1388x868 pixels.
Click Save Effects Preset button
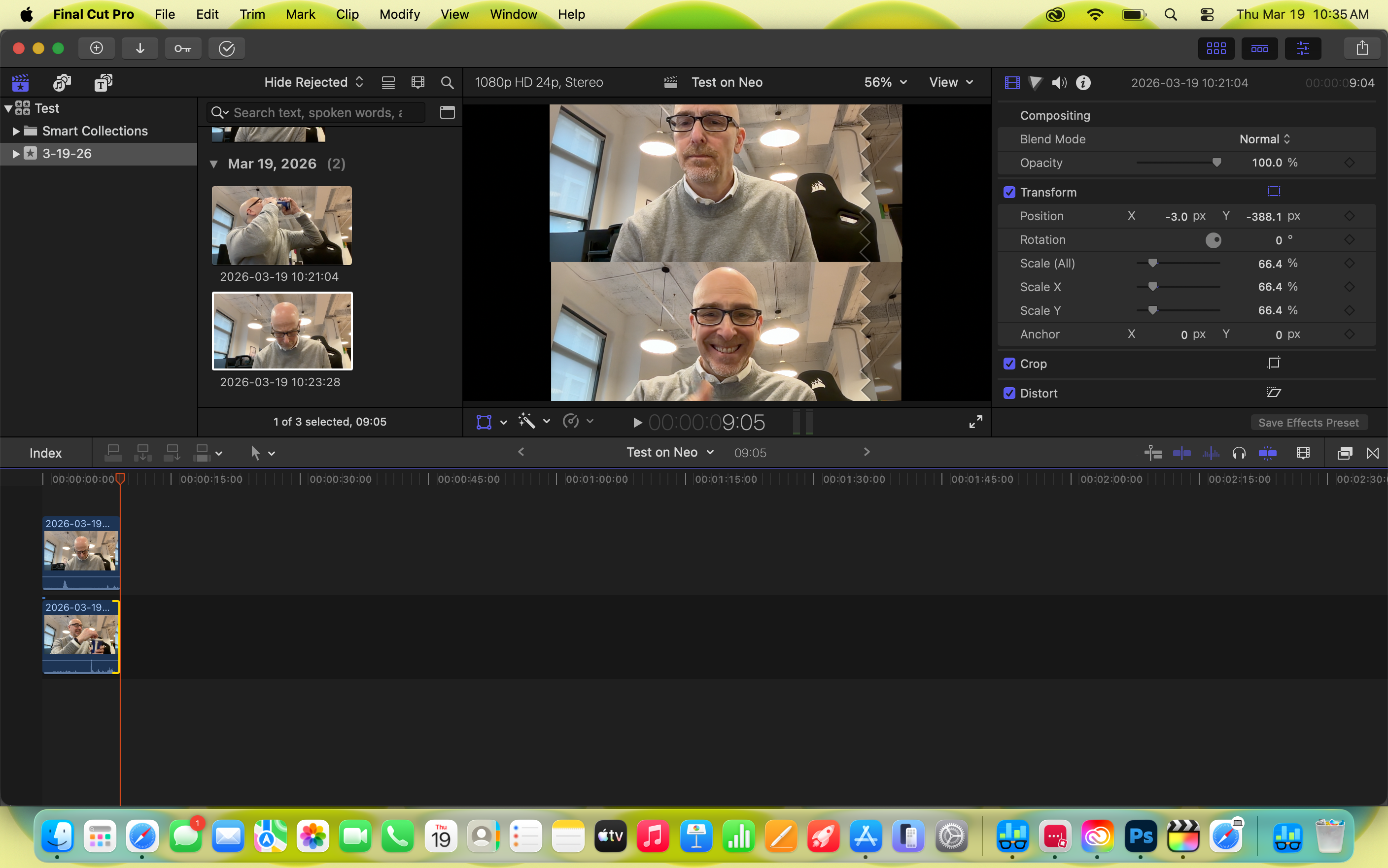[x=1308, y=423]
